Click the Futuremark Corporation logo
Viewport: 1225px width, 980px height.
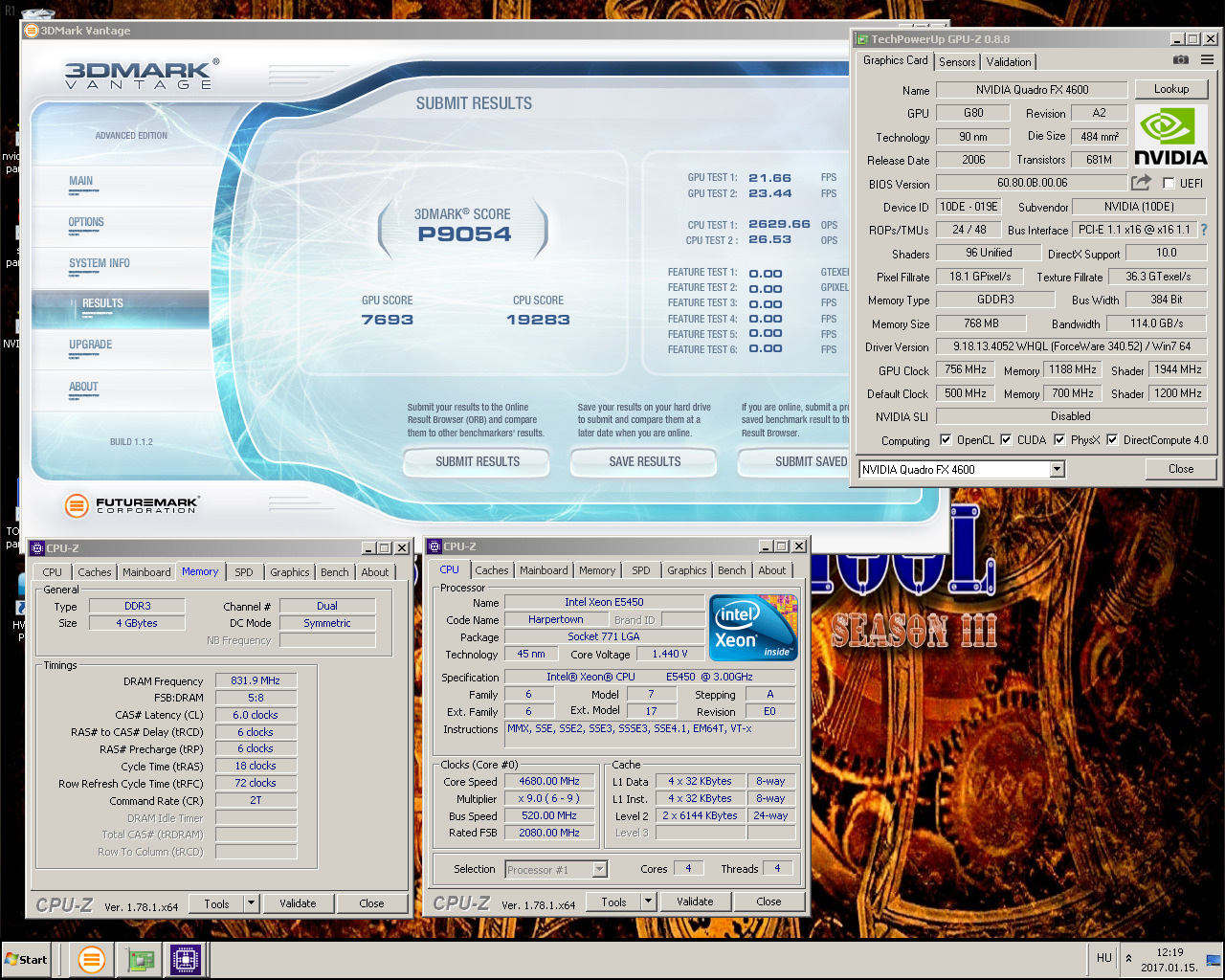point(131,505)
